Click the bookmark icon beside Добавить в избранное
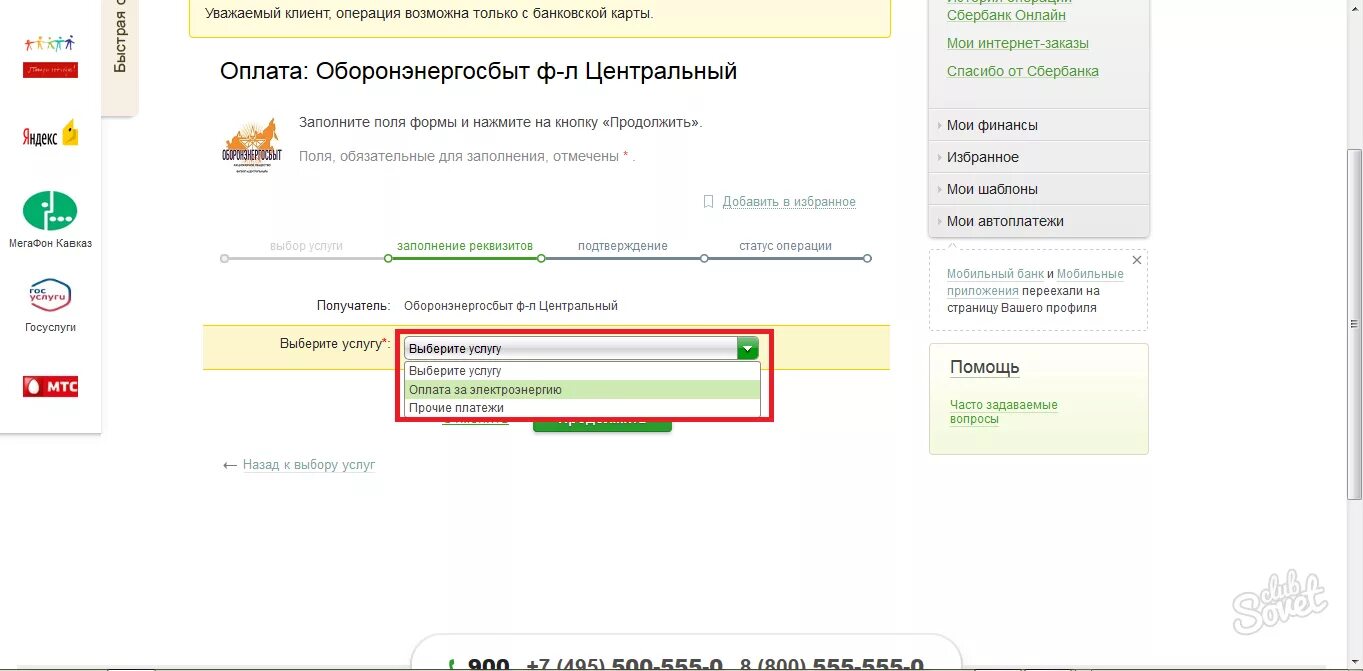The height and width of the screenshot is (671, 1363). click(x=708, y=201)
